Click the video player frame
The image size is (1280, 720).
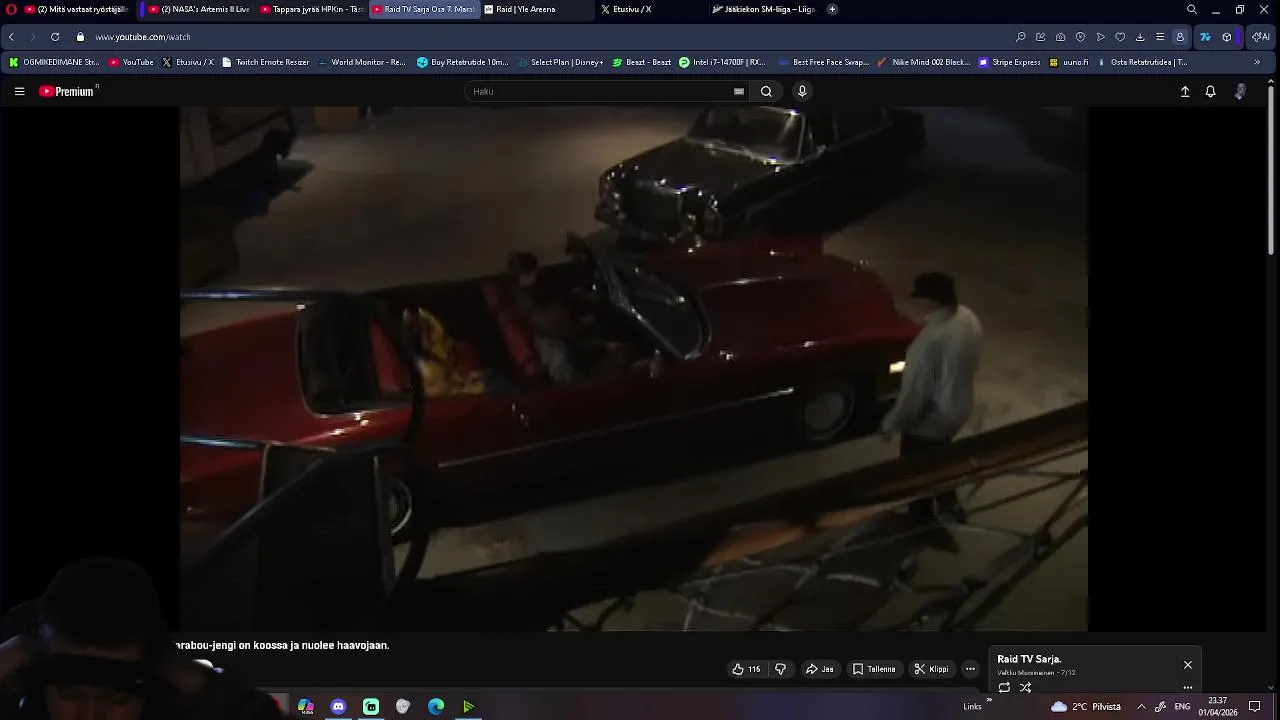634,368
